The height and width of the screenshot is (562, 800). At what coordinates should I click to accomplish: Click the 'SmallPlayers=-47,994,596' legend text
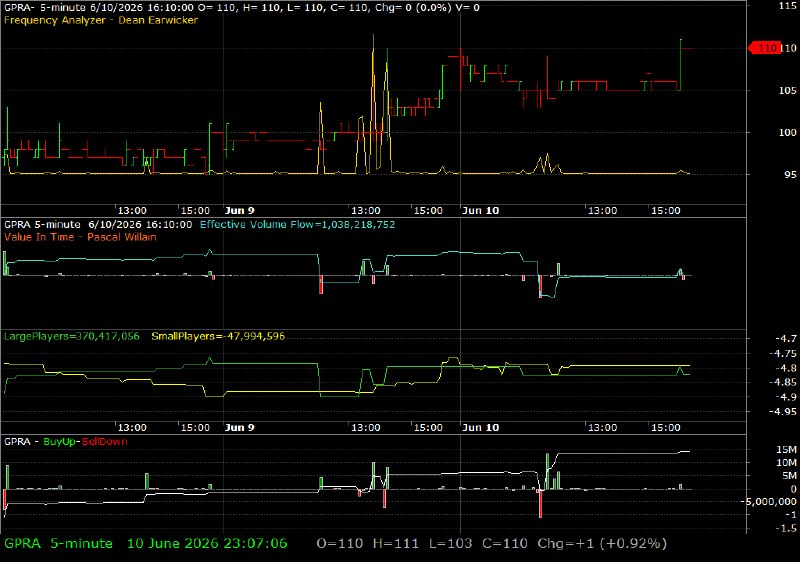coord(218,337)
